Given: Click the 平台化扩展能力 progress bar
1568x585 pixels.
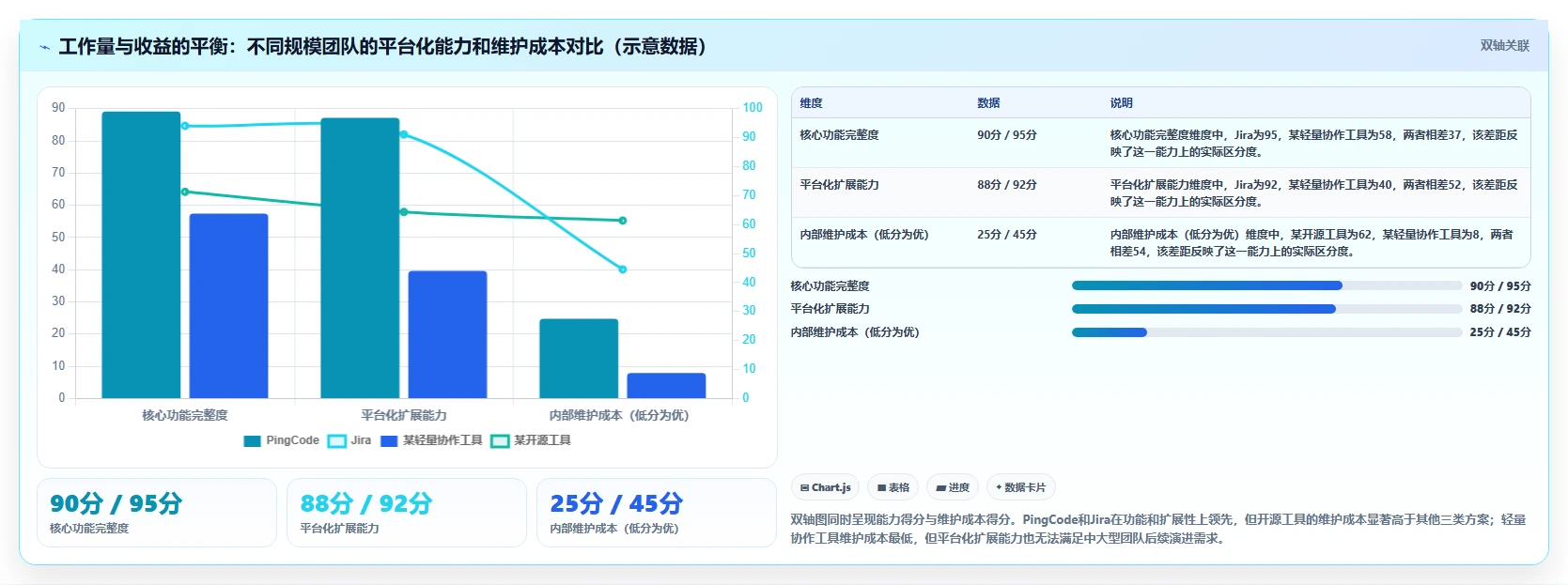Looking at the screenshot, I should click(x=1266, y=309).
